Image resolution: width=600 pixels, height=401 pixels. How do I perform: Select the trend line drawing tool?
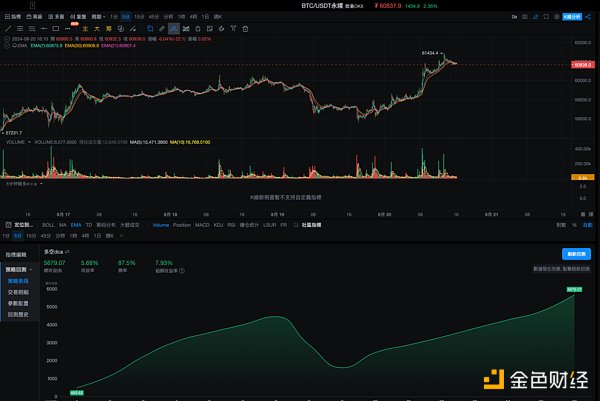(x=8, y=29)
